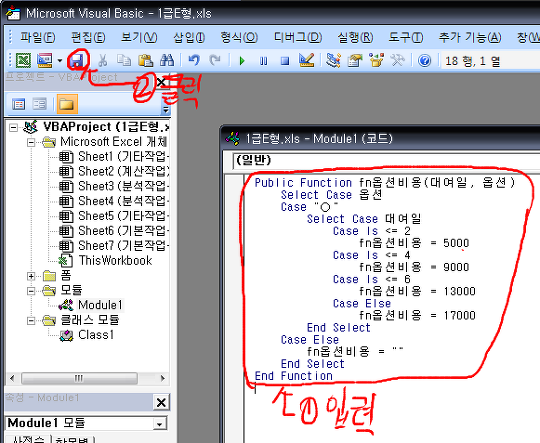Select Sheet5 in project tree

click(114, 216)
